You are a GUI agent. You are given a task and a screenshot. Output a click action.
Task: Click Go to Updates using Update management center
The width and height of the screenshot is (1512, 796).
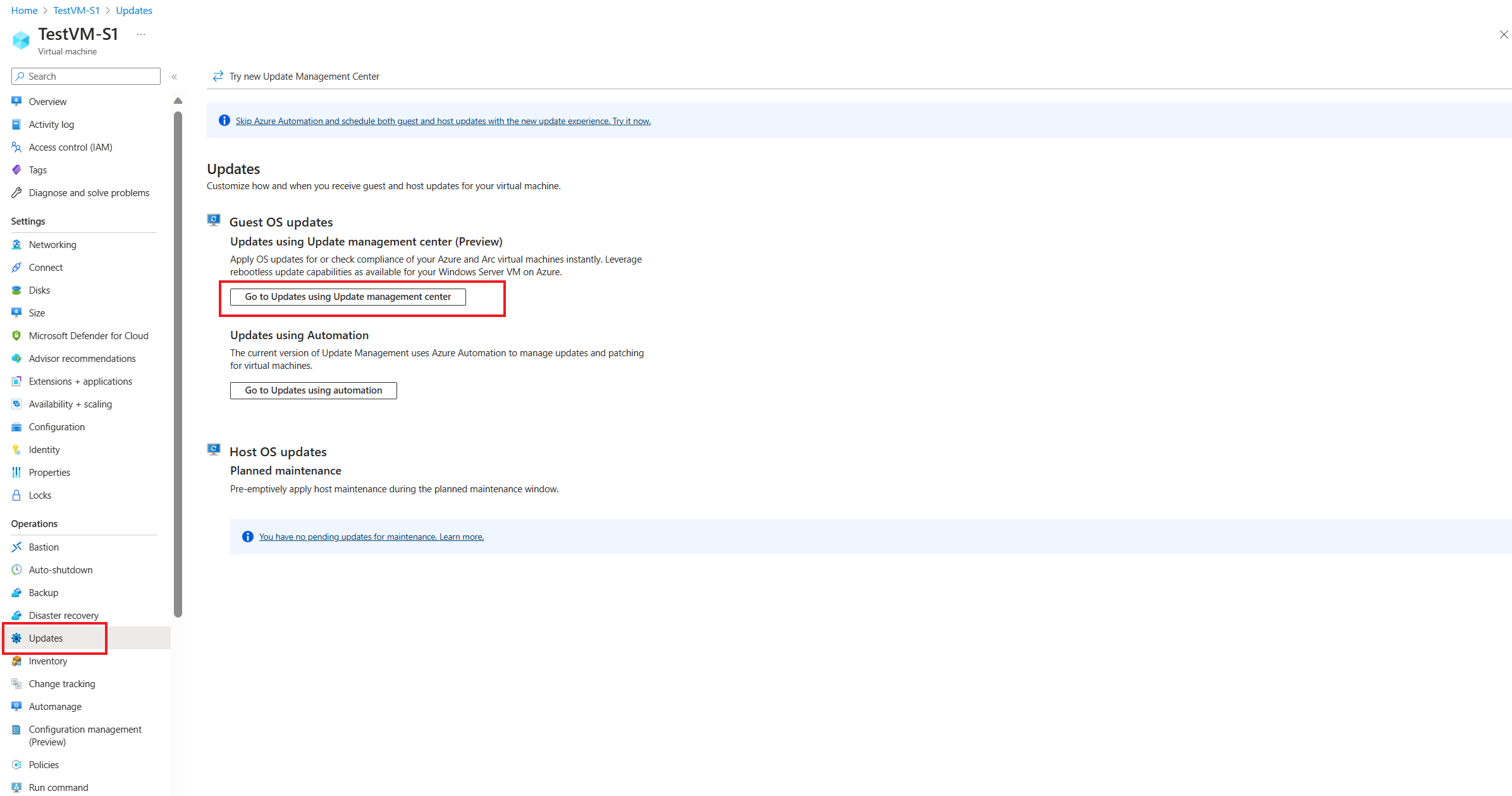point(348,296)
